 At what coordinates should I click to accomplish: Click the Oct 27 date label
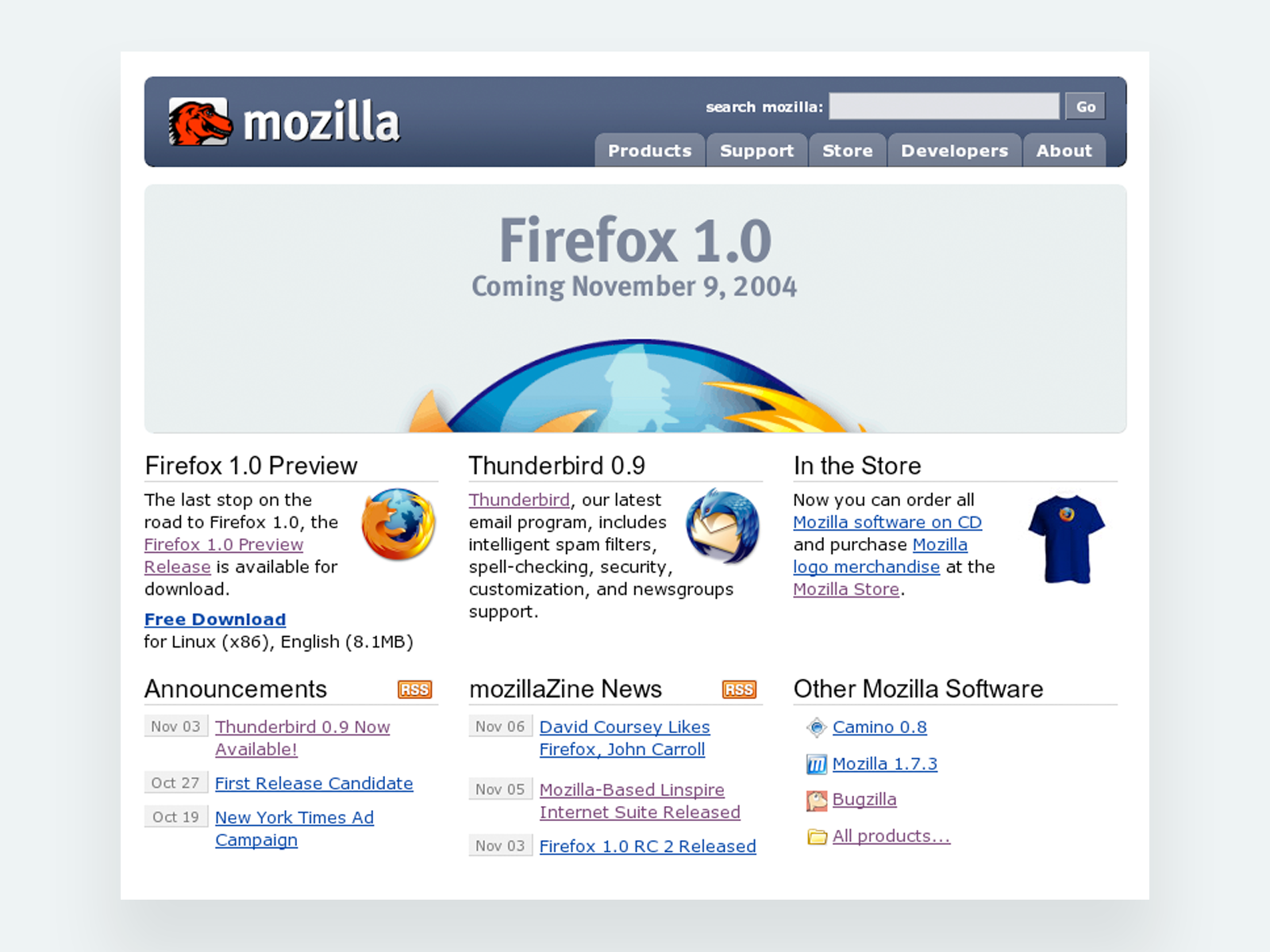(x=176, y=783)
